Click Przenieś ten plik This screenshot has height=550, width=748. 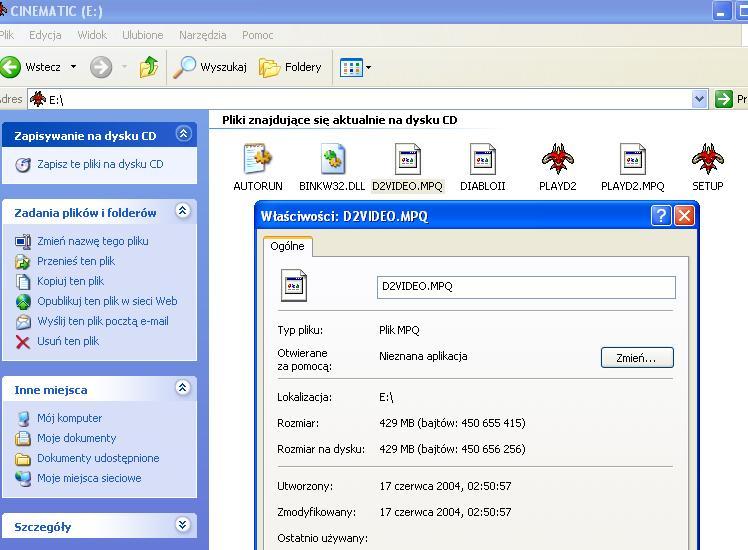coord(76,261)
